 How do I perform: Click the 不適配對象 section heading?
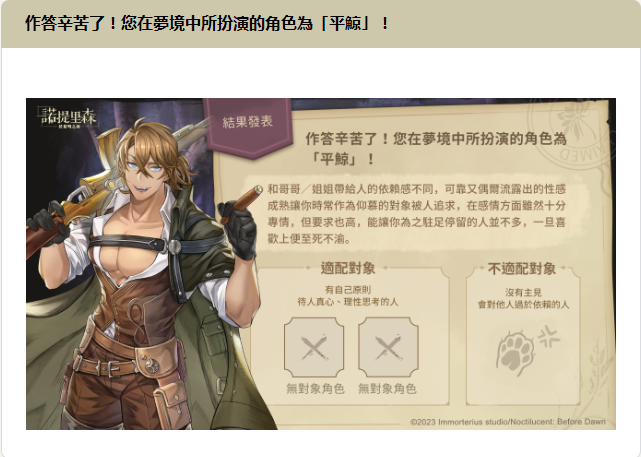coord(522,269)
